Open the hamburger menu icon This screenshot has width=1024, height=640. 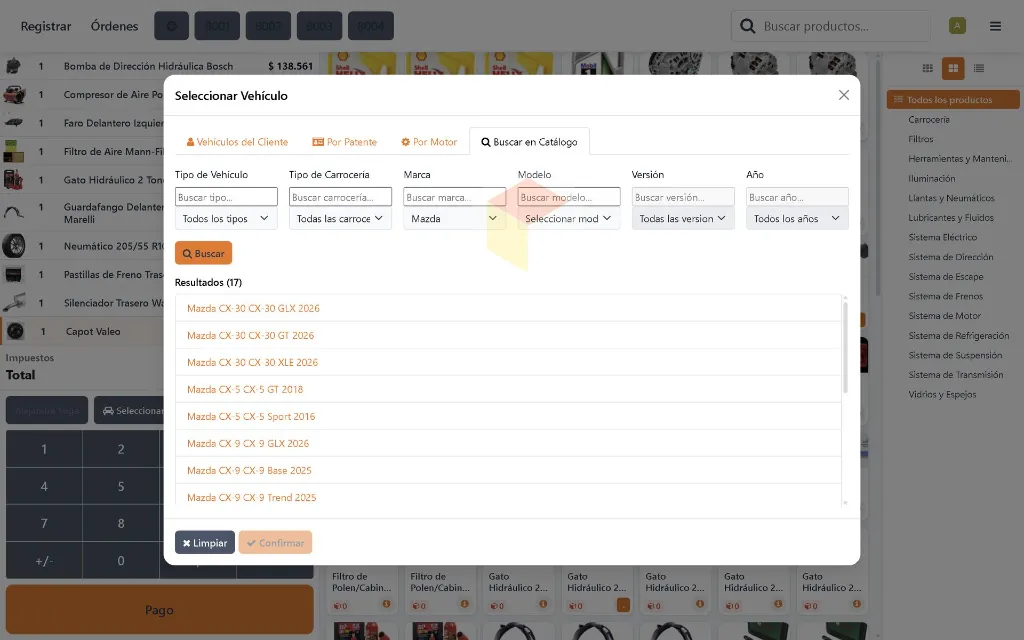[995, 26]
